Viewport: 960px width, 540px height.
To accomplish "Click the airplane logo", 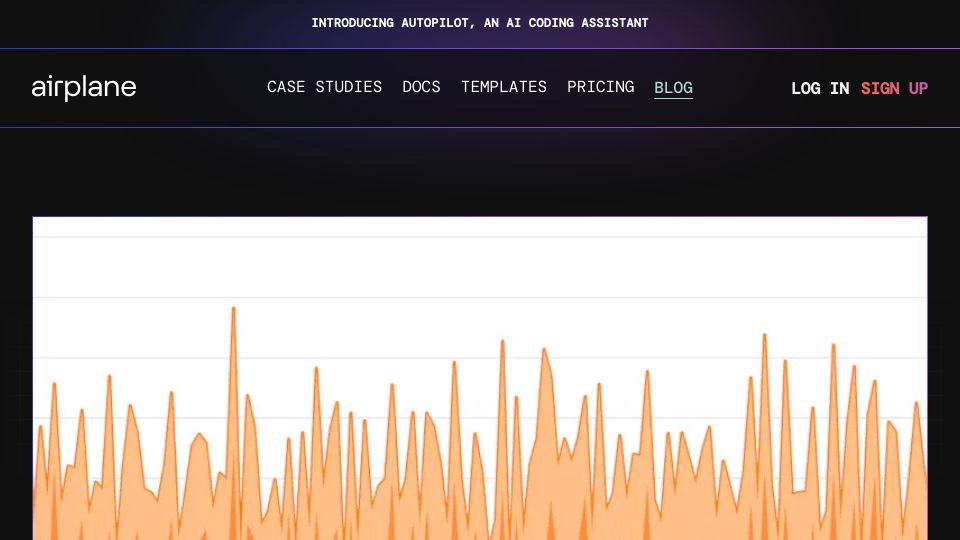I will coord(84,88).
